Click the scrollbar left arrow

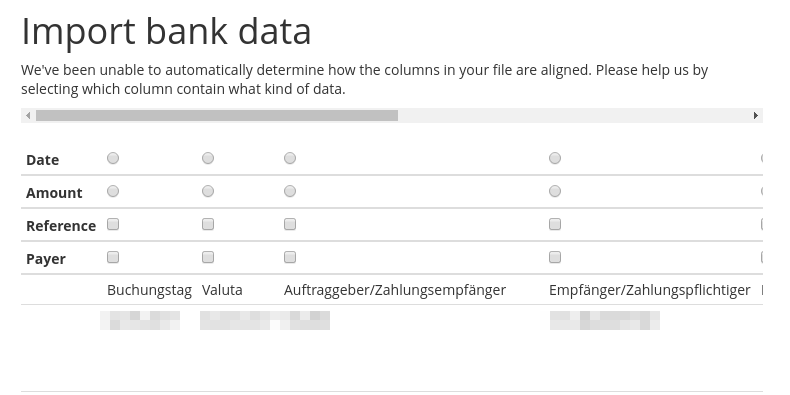pyautogui.click(x=28, y=115)
